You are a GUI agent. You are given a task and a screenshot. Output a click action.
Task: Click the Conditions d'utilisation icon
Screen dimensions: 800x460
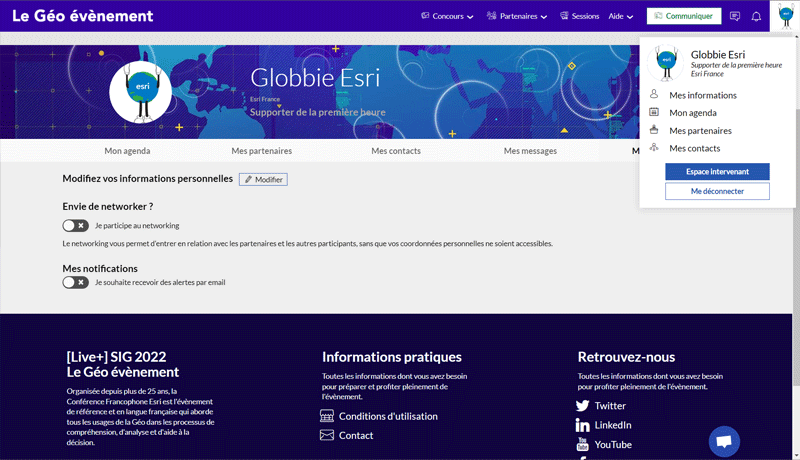click(327, 416)
